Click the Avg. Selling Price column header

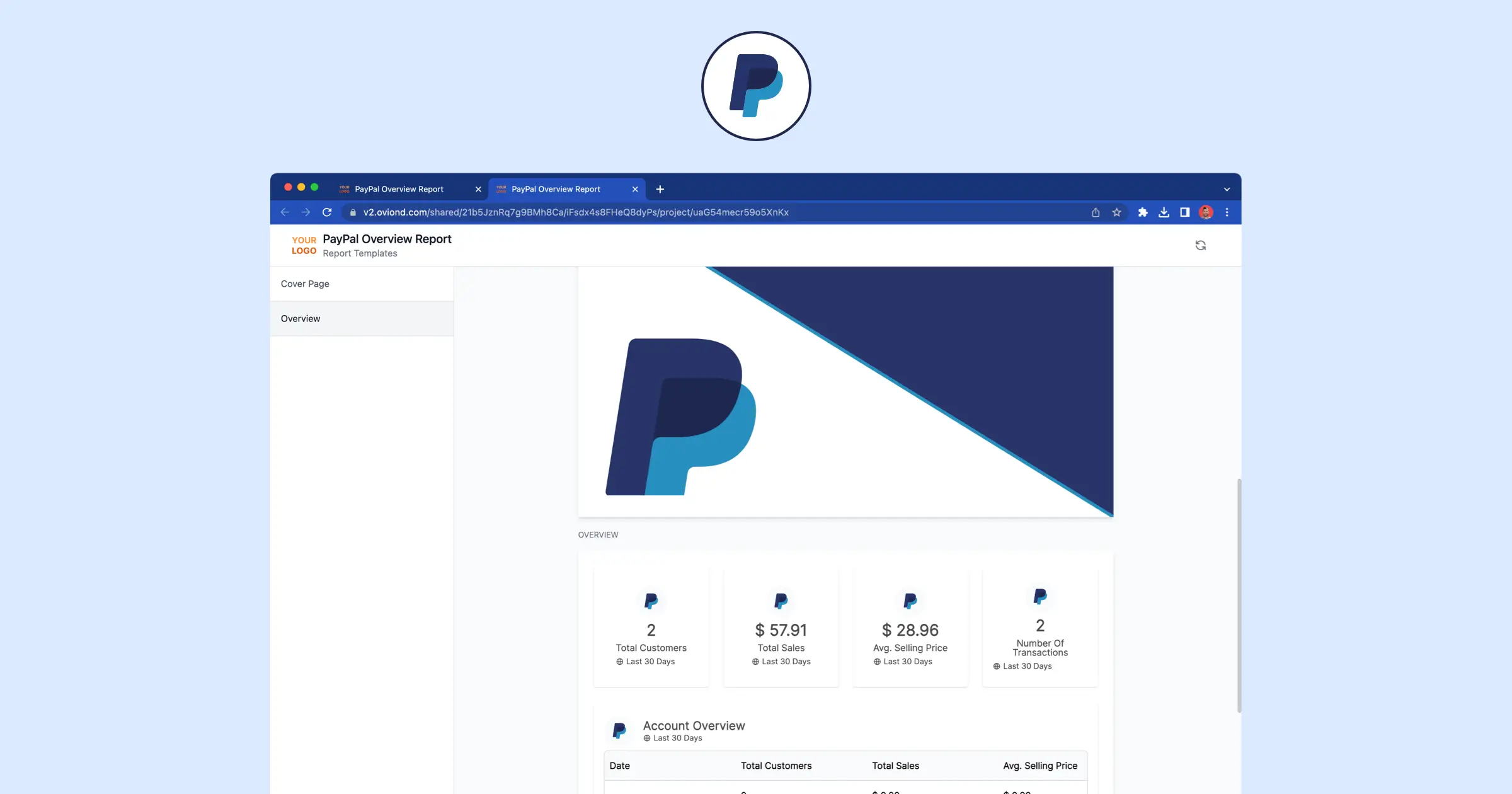pyautogui.click(x=1040, y=766)
